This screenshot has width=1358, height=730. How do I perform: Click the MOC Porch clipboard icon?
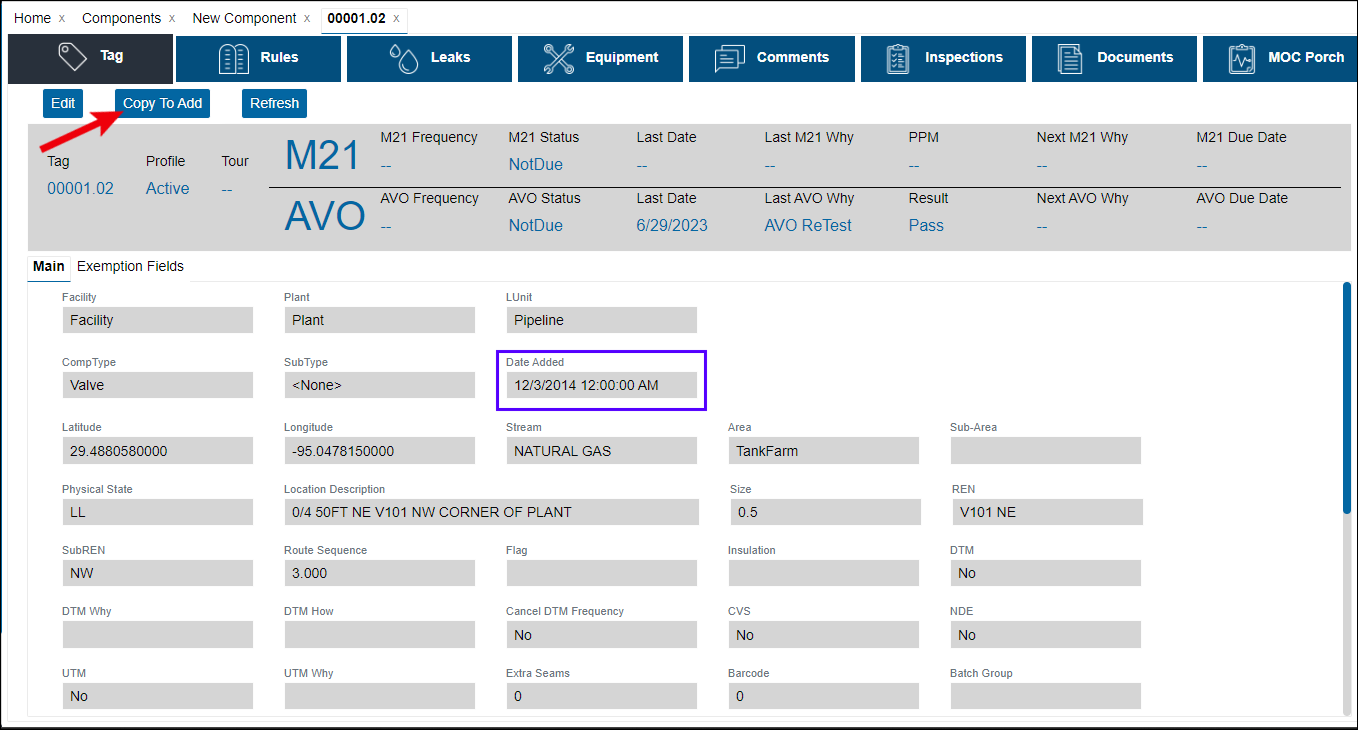(1242, 58)
